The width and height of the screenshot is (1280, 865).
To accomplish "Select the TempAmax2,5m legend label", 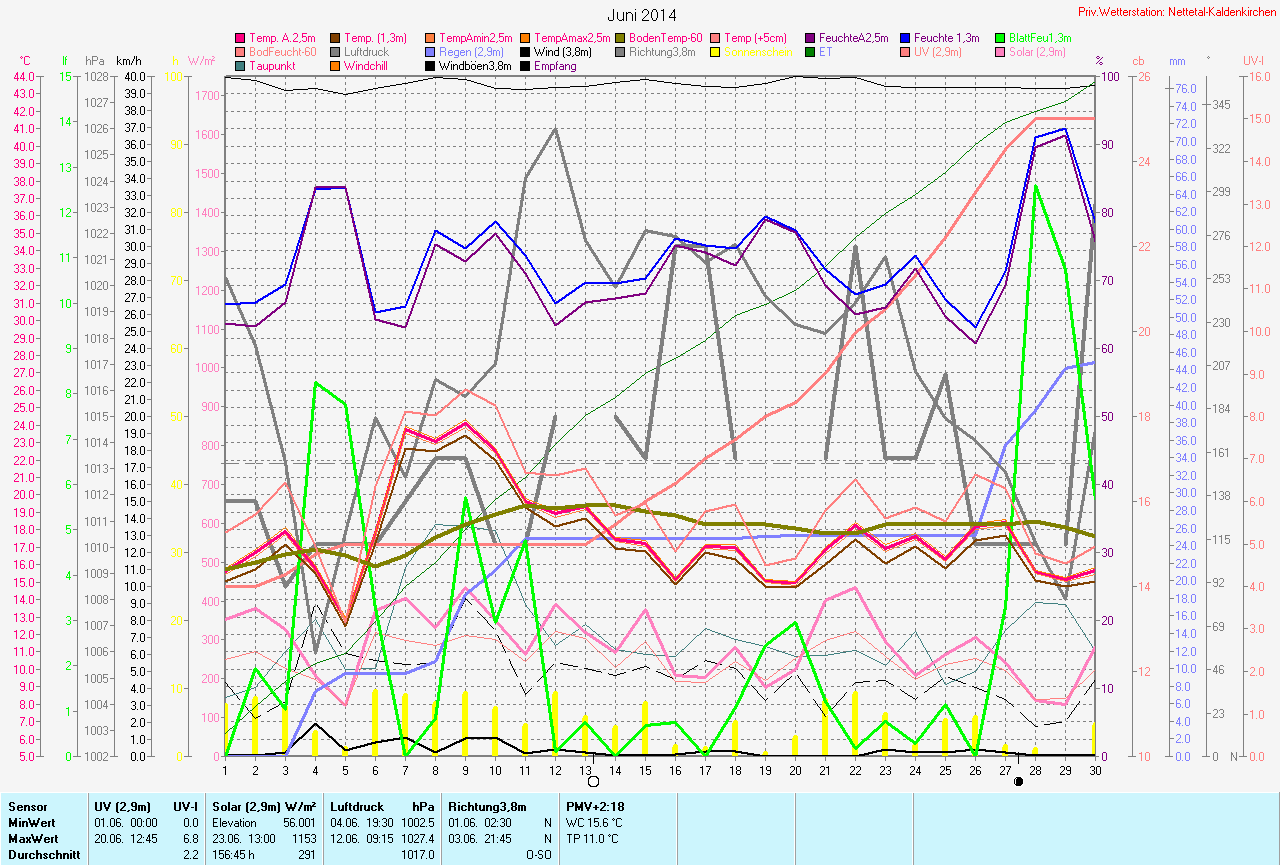I will pos(573,38).
